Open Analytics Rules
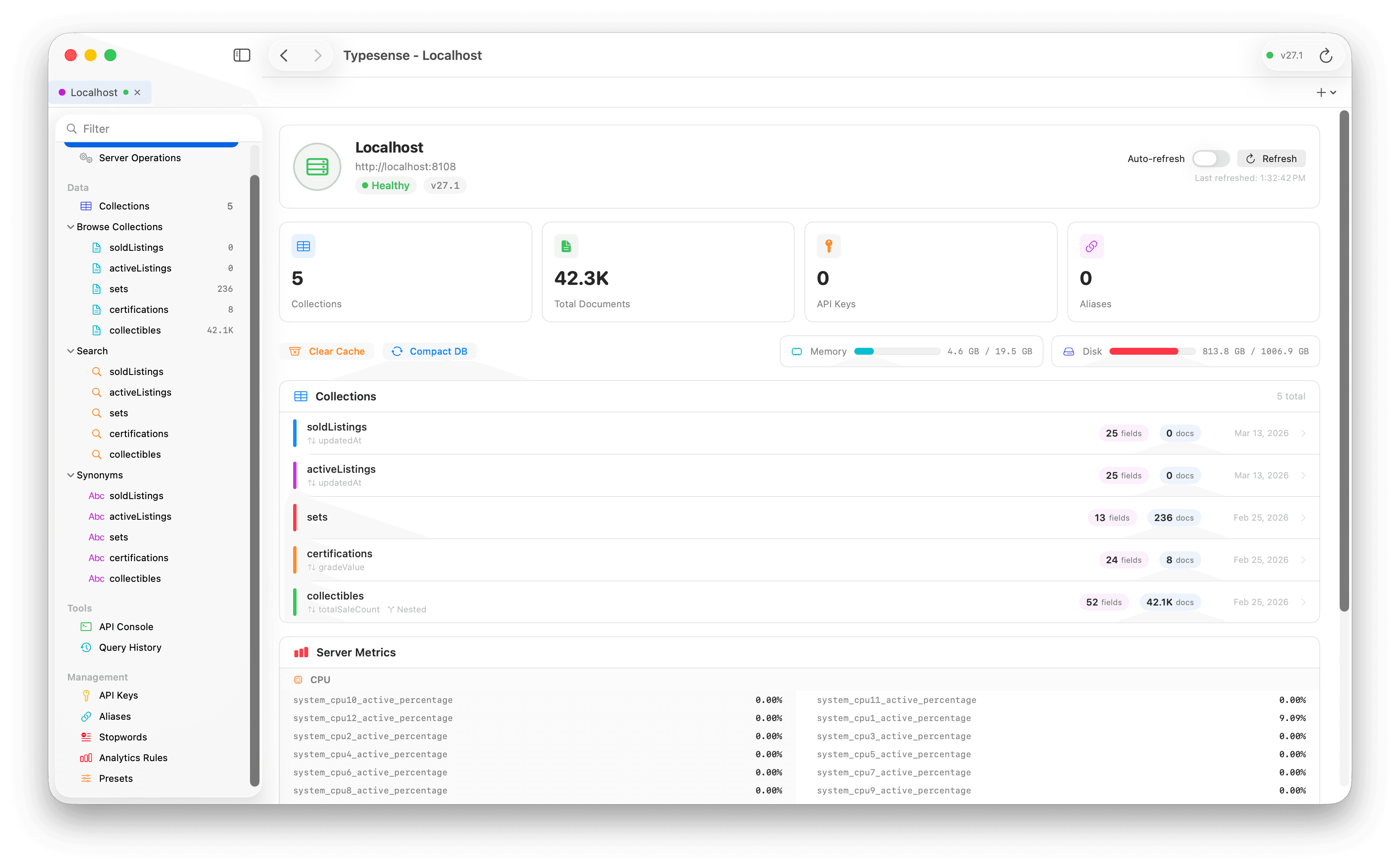 coord(133,757)
